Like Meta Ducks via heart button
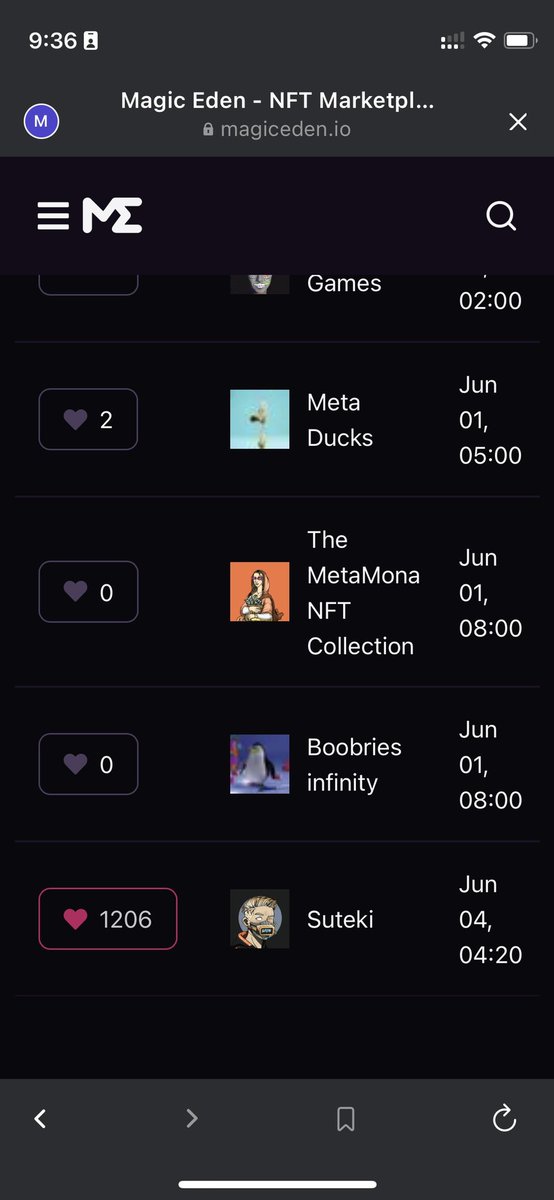This screenshot has width=554, height=1200. [x=88, y=419]
